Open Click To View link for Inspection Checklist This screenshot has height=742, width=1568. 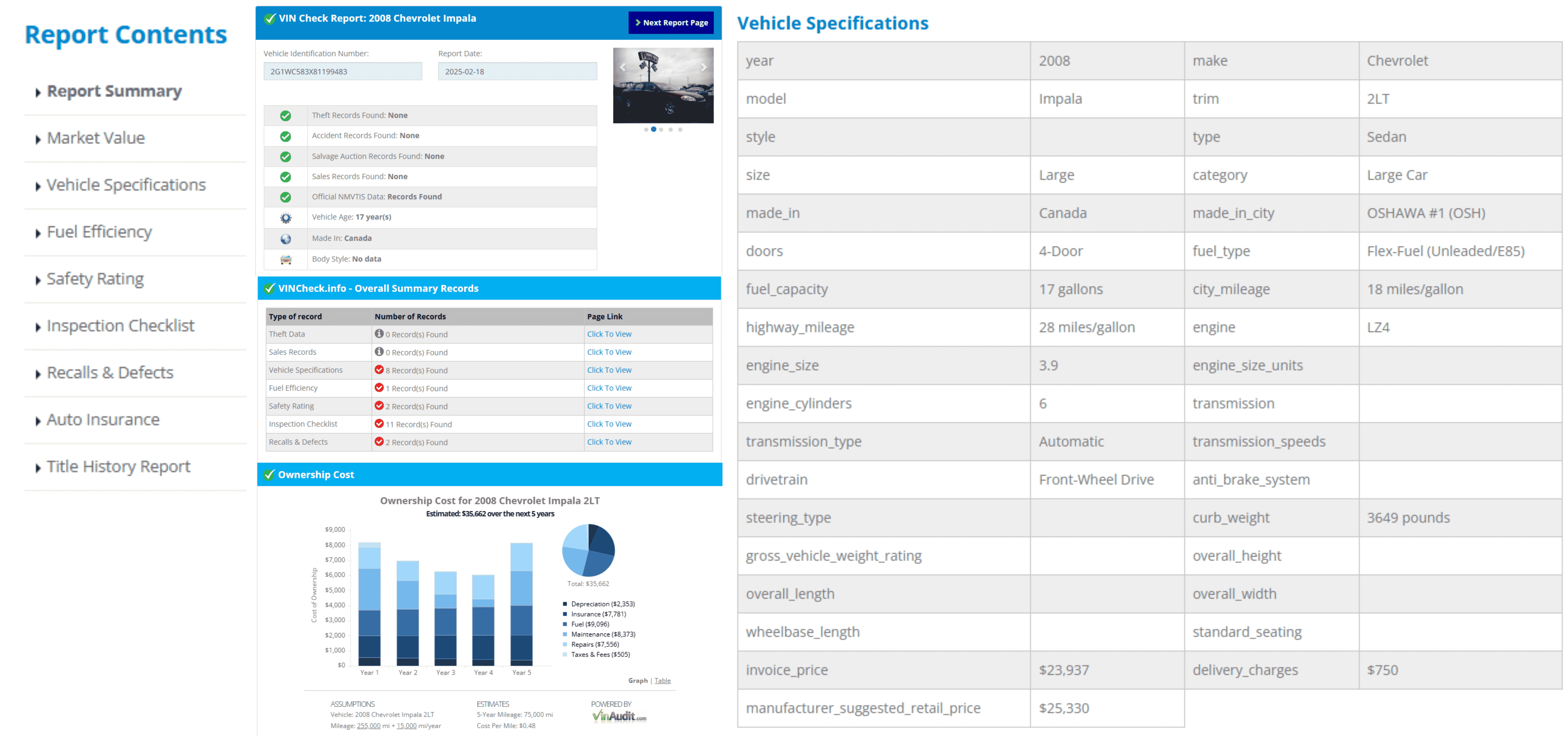609,424
